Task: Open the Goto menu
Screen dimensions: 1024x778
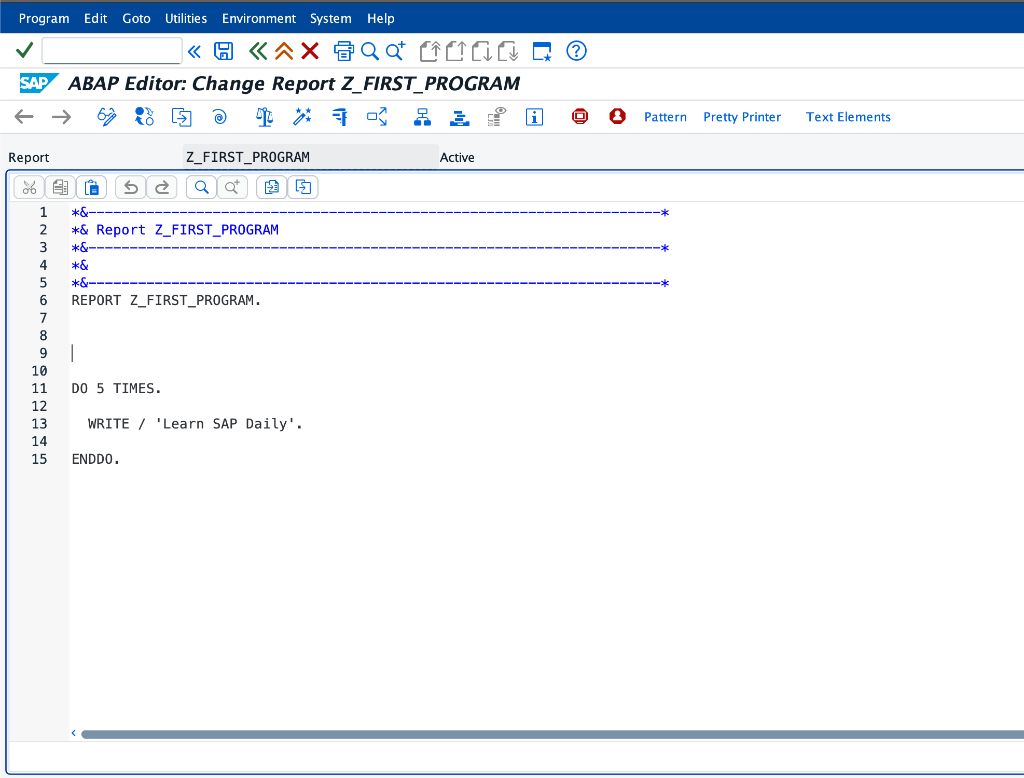Action: point(136,18)
